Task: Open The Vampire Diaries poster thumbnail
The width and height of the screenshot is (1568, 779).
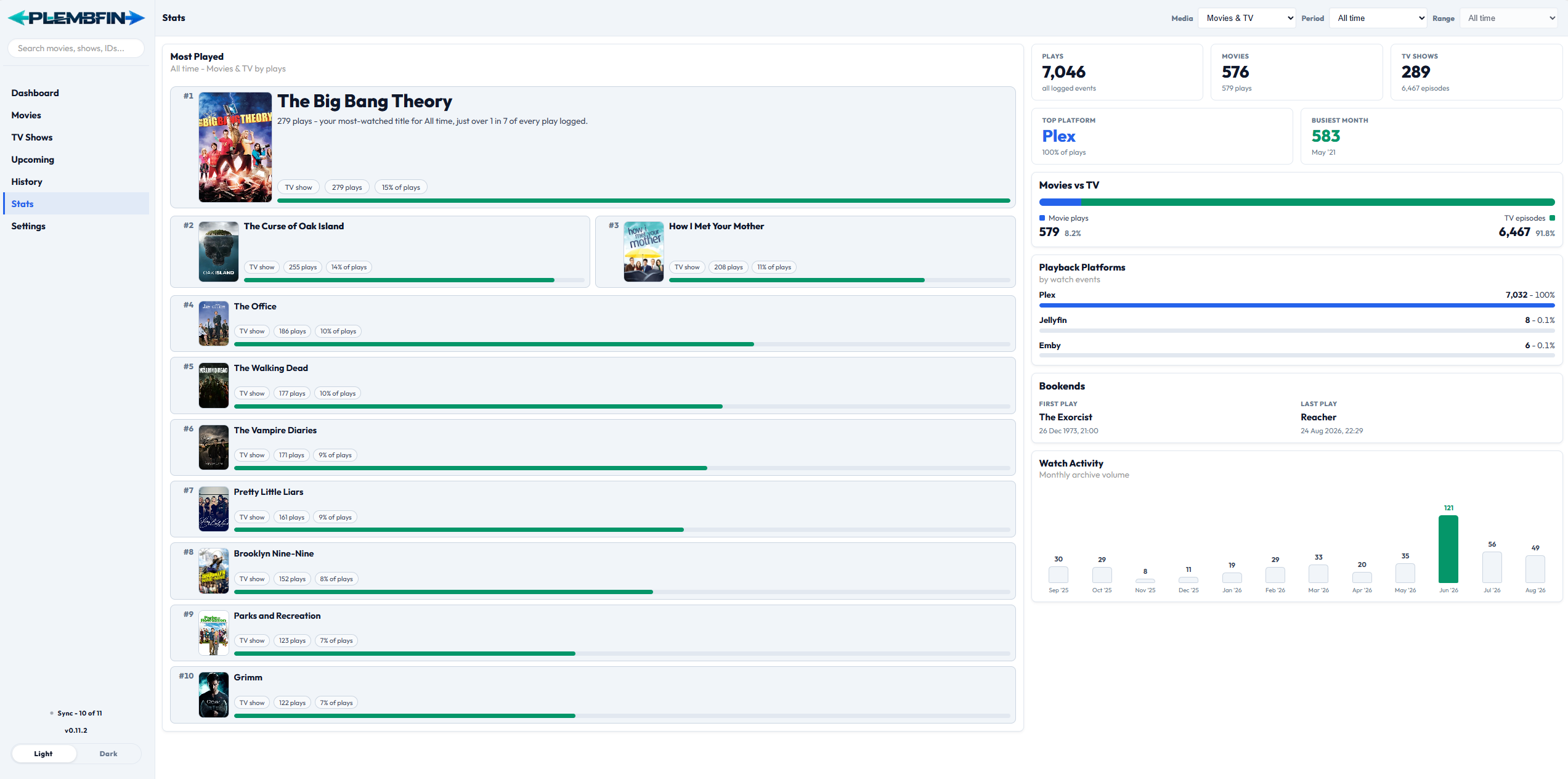Action: [x=214, y=447]
